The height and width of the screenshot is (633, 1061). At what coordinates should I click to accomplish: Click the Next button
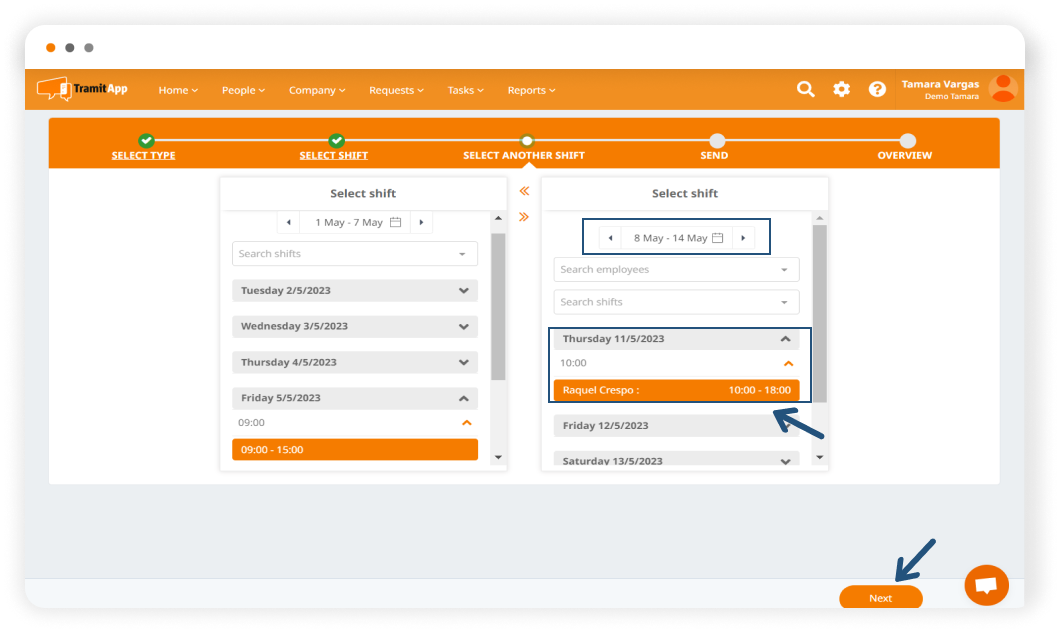click(x=880, y=598)
